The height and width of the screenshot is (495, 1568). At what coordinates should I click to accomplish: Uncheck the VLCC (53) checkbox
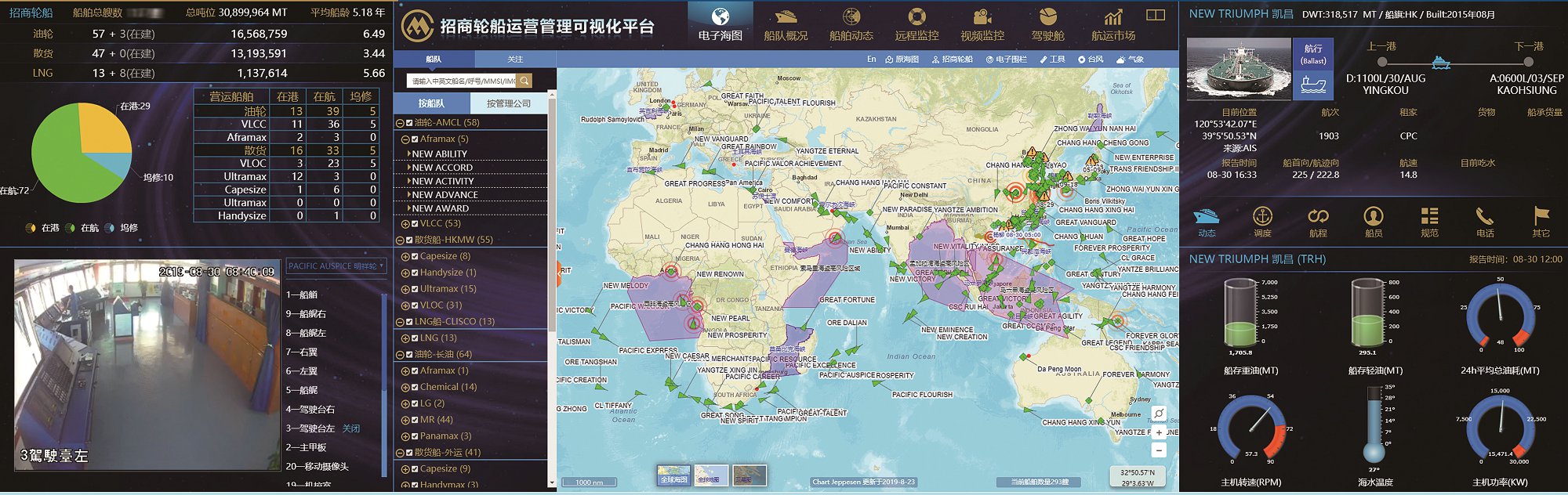[415, 224]
